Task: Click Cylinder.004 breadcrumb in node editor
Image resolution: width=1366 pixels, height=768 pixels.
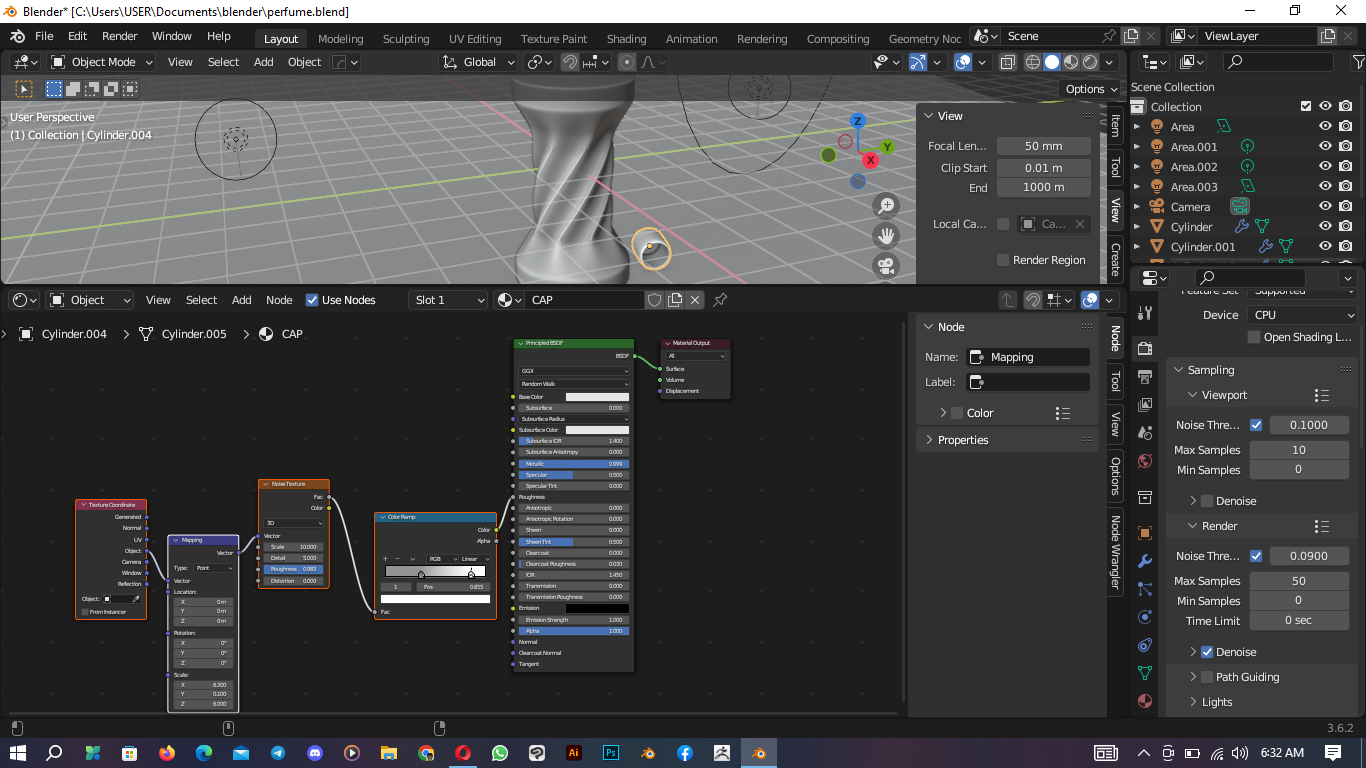Action: 74,334
